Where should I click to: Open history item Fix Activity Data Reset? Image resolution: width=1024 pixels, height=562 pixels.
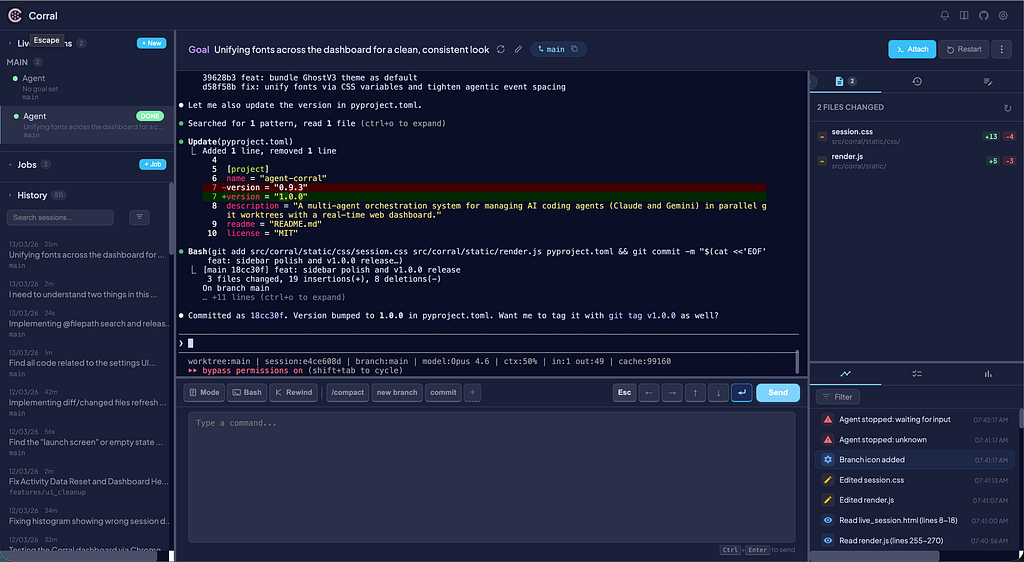pyautogui.click(x=86, y=481)
